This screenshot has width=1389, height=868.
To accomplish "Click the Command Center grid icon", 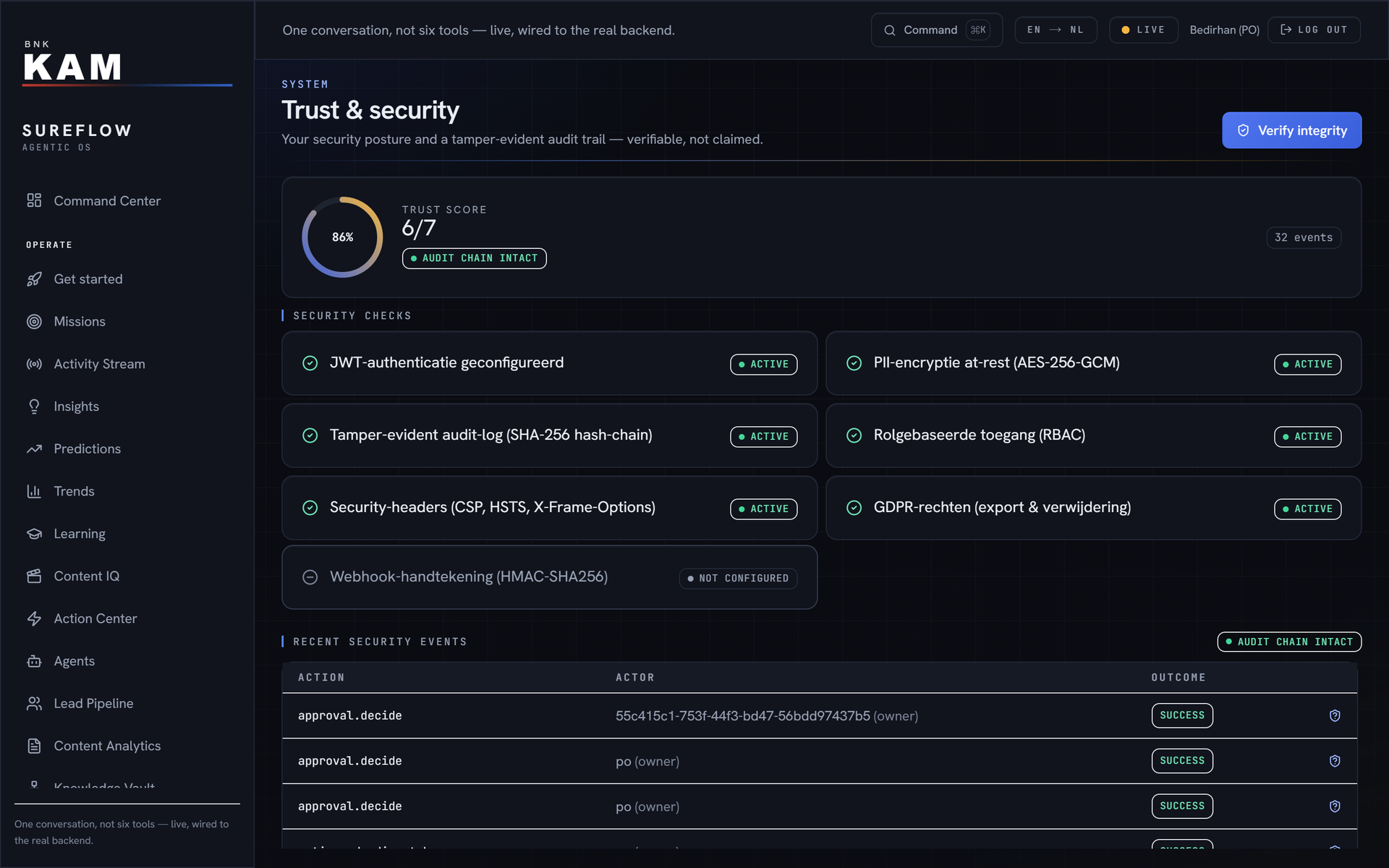I will point(34,200).
